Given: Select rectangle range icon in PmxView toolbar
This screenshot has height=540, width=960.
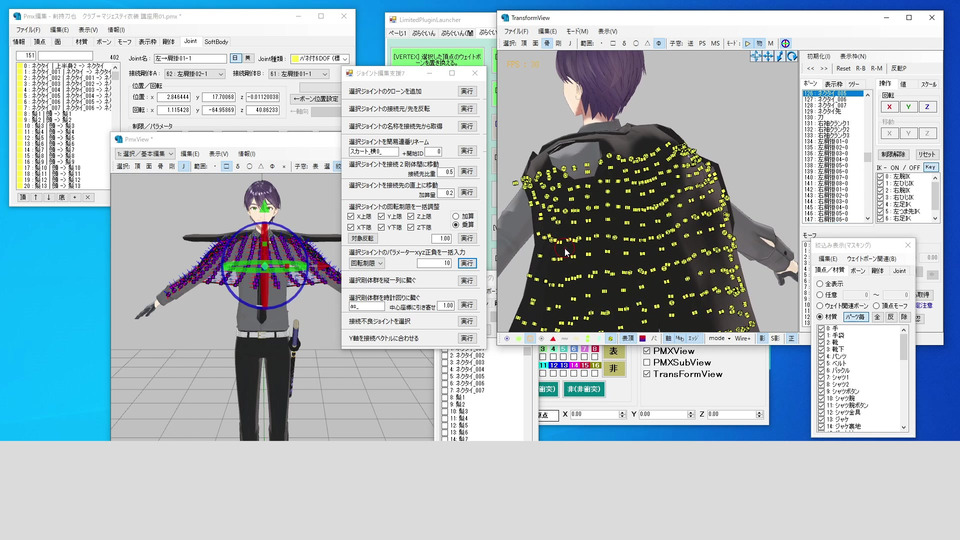Looking at the screenshot, I should coord(227,166).
